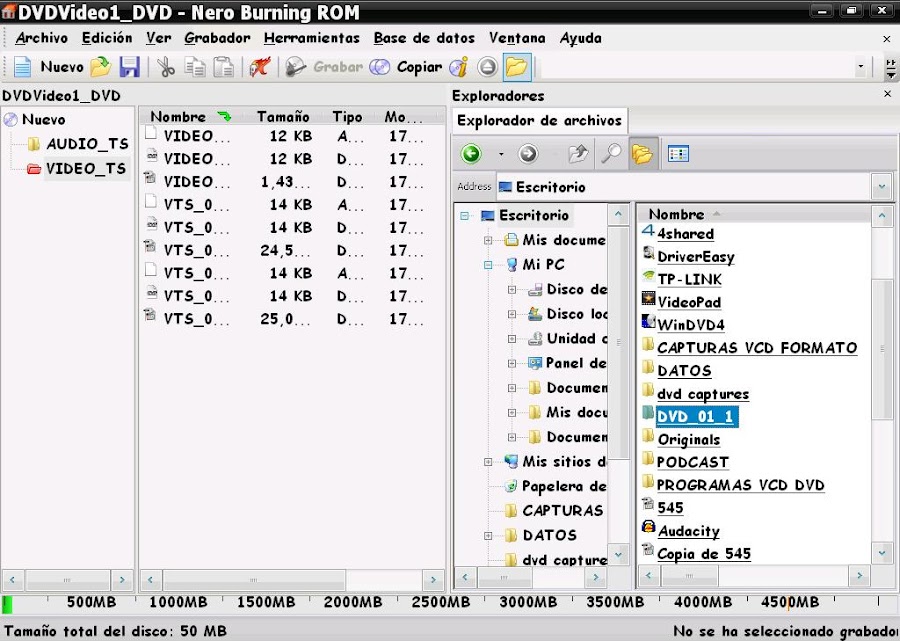Click the Paste clipboard toolbar icon

coord(223,67)
